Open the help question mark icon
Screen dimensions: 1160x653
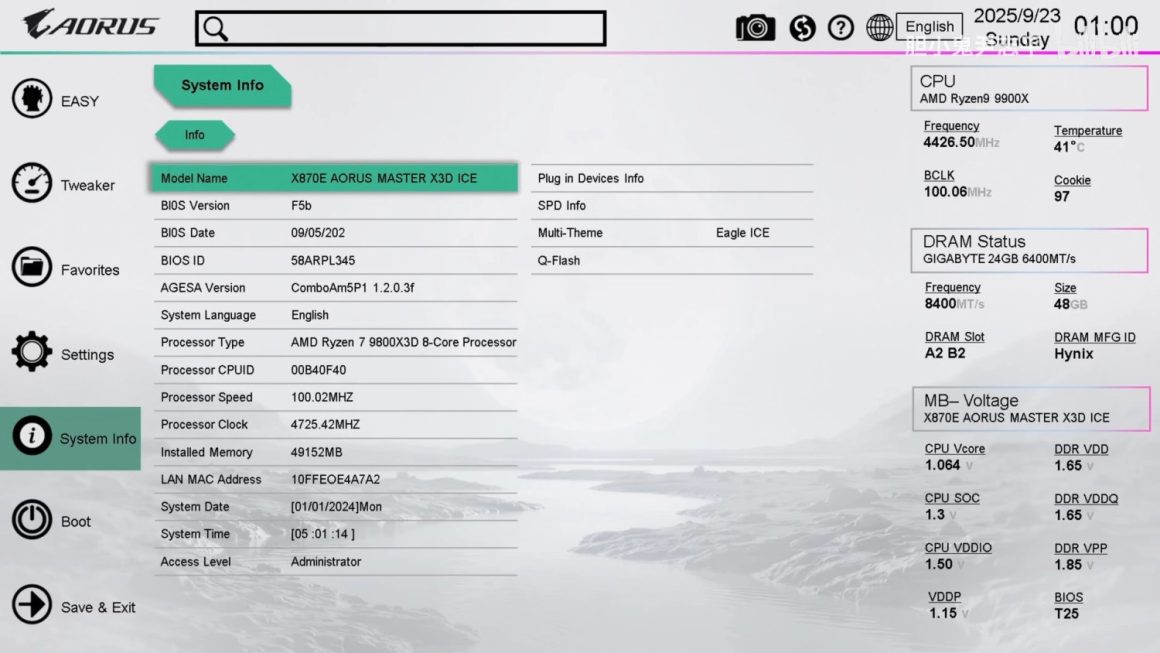pyautogui.click(x=841, y=28)
